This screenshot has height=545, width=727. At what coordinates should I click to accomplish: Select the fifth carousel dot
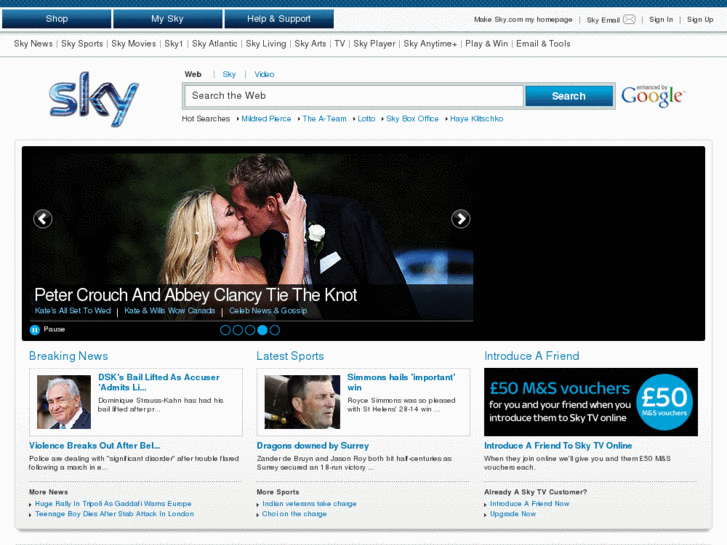pos(275,330)
